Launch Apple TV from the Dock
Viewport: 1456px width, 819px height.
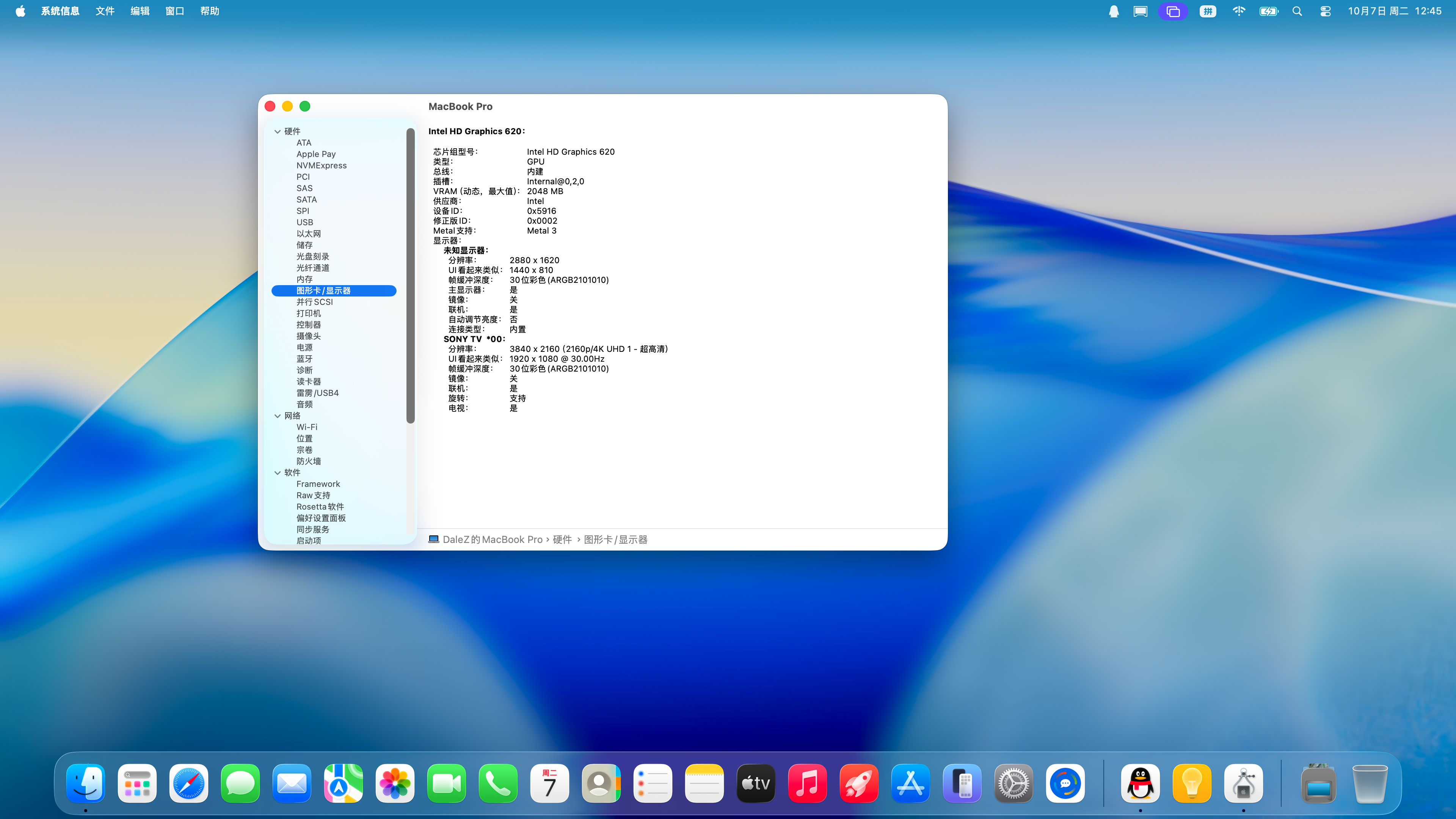756,783
